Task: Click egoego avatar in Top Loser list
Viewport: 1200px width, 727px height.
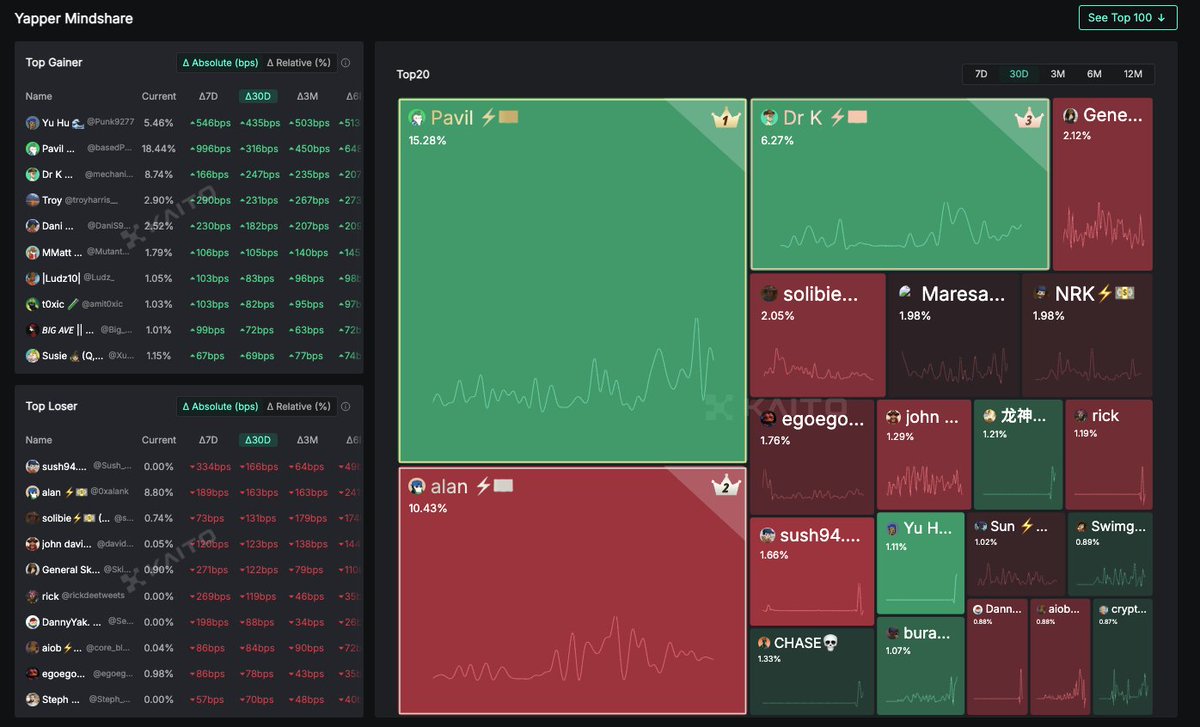Action: pos(33,674)
